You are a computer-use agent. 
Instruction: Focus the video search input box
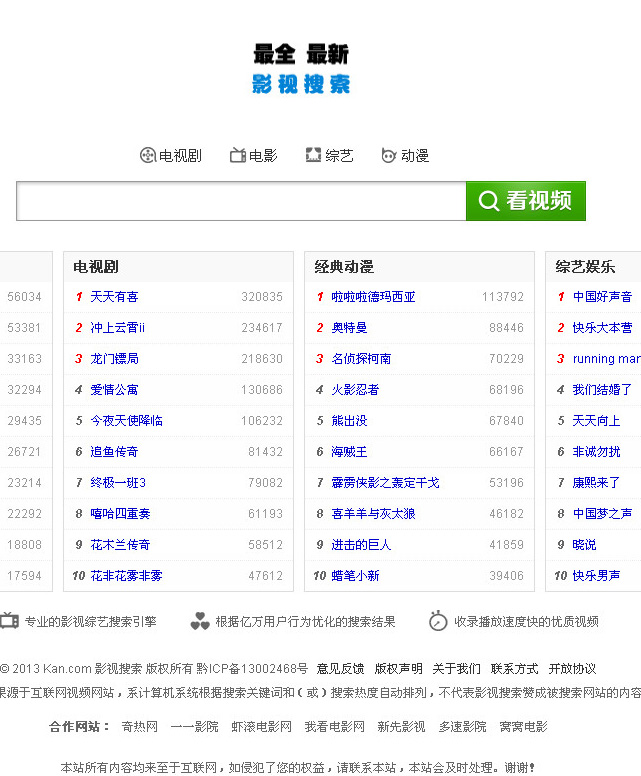[241, 201]
